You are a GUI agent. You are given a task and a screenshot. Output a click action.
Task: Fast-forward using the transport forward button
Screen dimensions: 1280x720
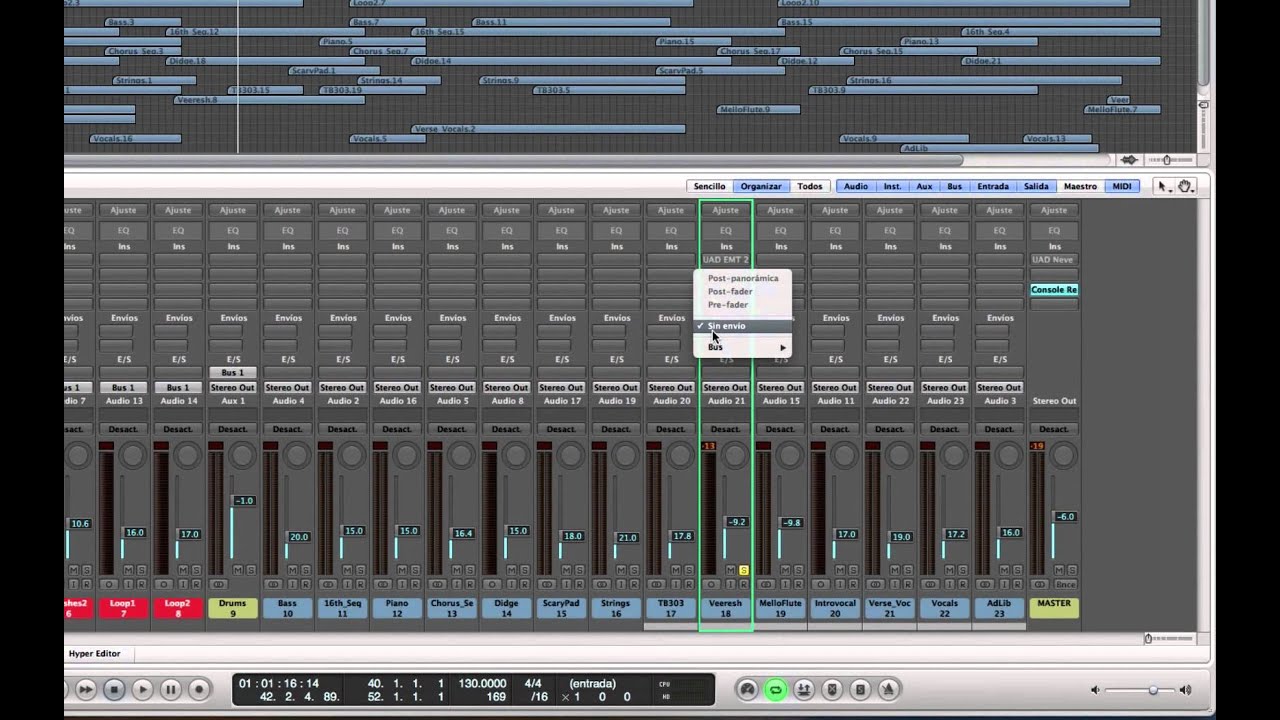(x=86, y=689)
